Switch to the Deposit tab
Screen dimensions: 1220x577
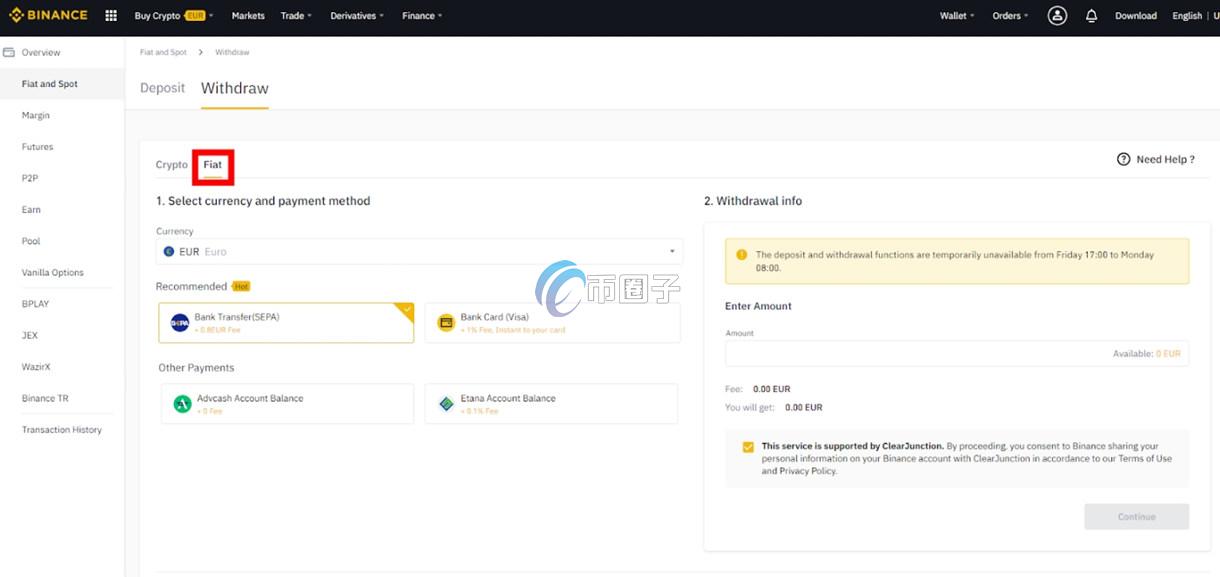(162, 88)
